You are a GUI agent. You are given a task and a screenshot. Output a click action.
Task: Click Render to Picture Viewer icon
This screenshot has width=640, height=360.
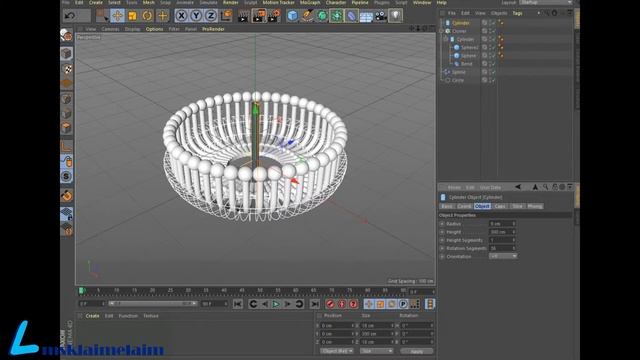[x=259, y=16]
